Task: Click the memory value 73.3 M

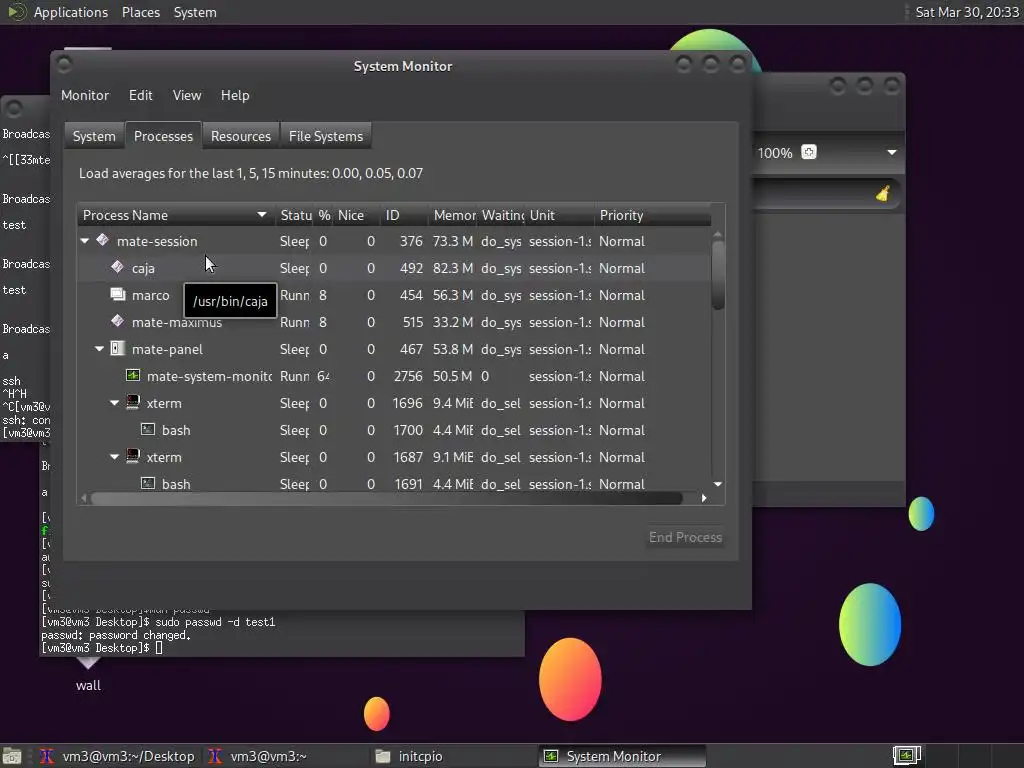Action: coord(453,241)
